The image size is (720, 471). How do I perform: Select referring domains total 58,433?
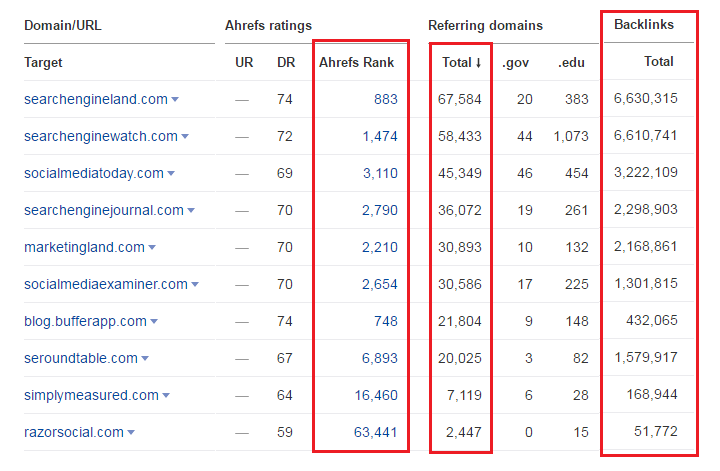[460, 136]
